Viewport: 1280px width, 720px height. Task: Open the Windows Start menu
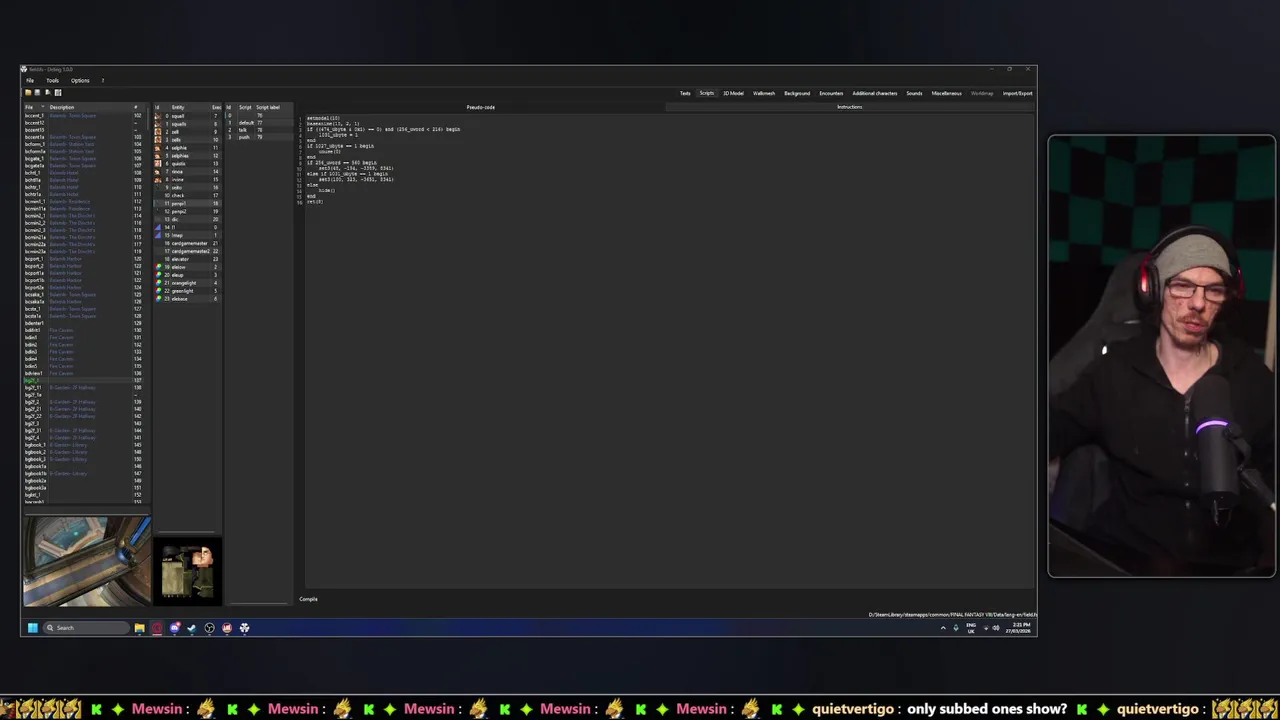(33, 628)
